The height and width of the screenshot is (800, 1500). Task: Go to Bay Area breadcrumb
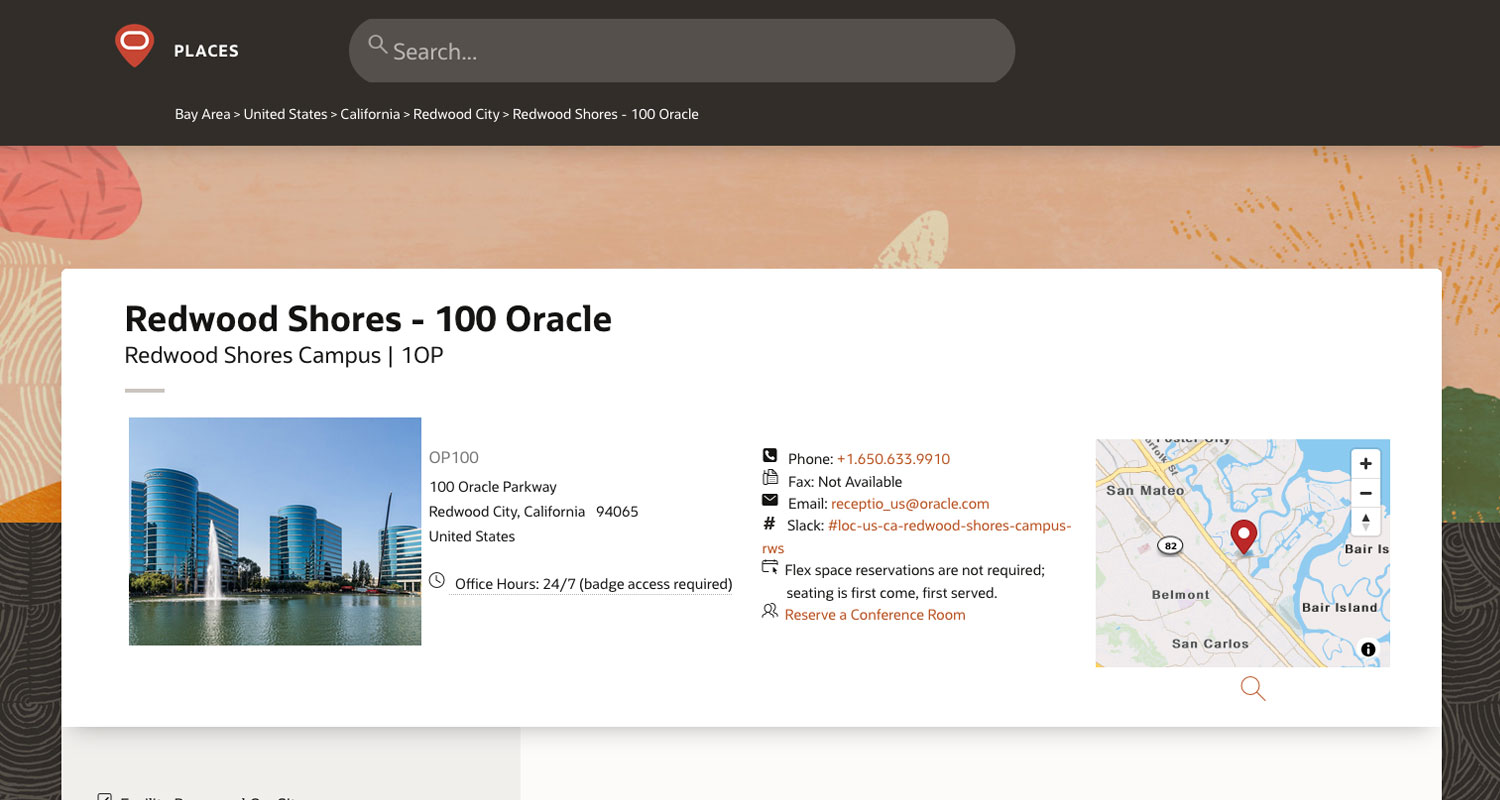click(202, 114)
